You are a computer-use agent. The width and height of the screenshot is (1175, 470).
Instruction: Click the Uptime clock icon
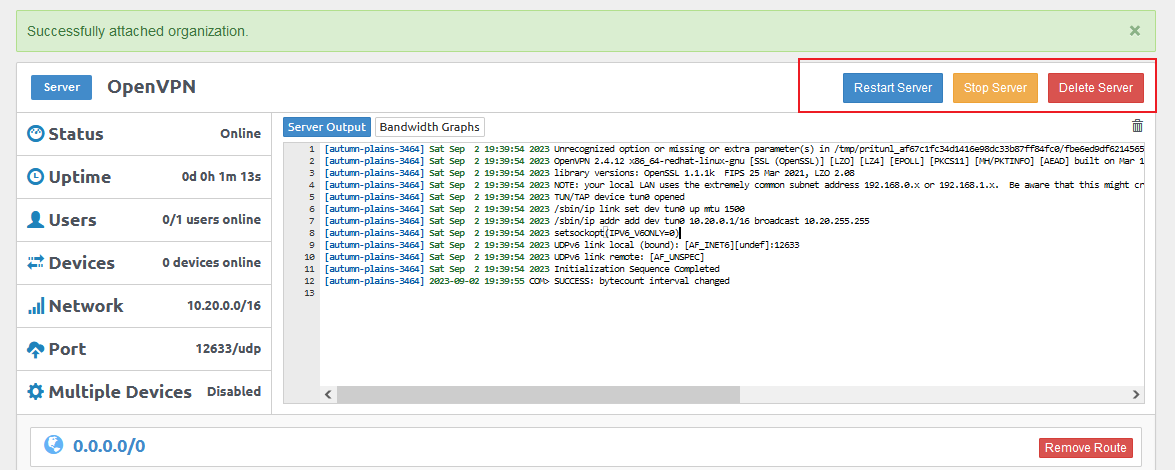coord(35,177)
